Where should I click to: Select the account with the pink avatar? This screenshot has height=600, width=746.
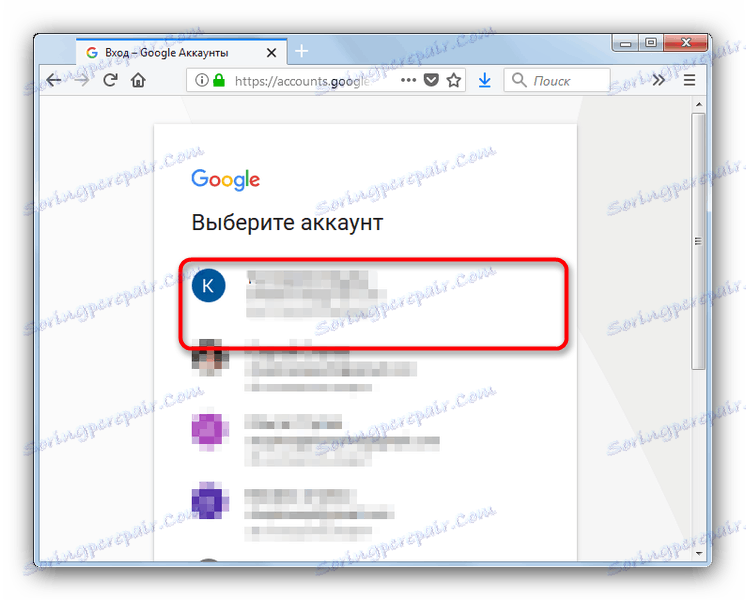365,439
